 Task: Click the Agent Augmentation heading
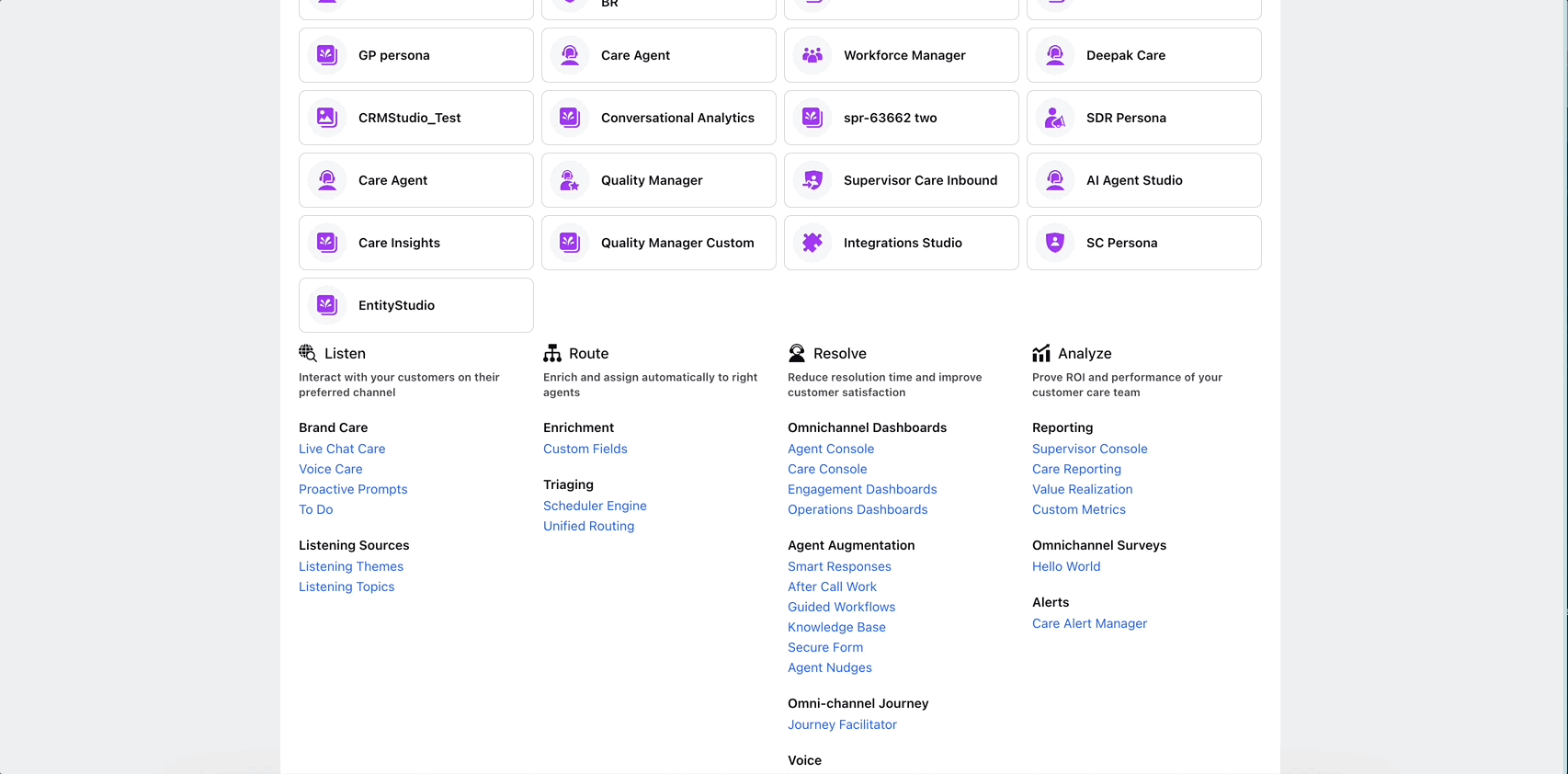point(851,545)
